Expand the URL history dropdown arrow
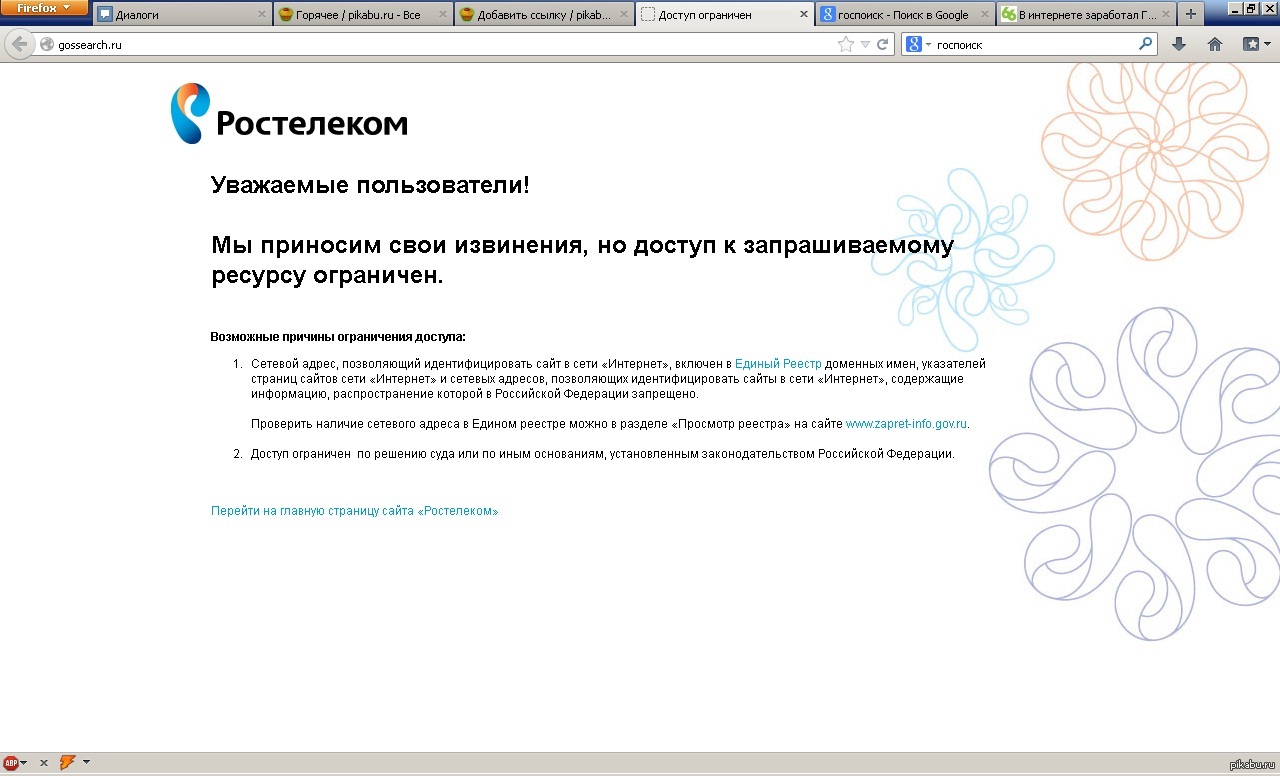 [866, 44]
